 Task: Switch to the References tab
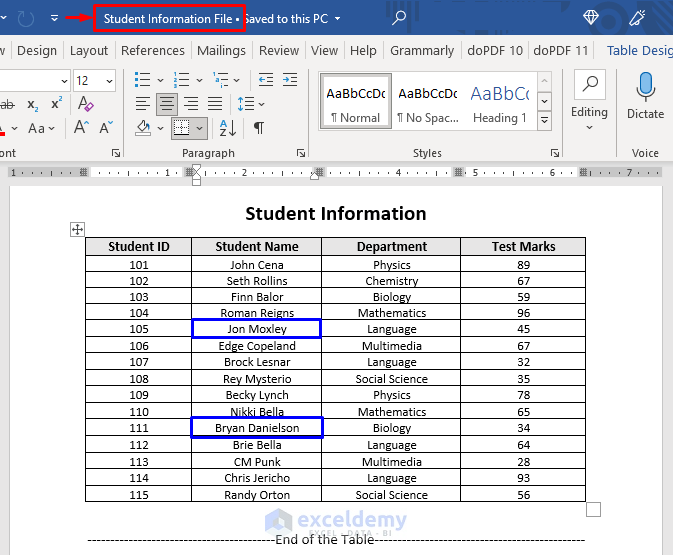pyautogui.click(x=153, y=51)
